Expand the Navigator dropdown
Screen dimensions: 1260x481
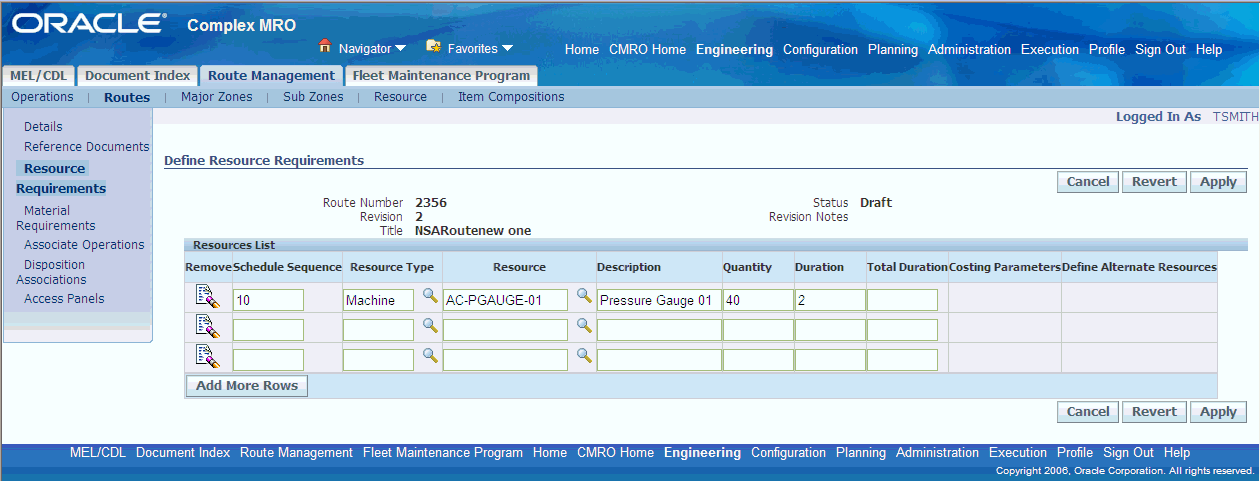coord(401,48)
